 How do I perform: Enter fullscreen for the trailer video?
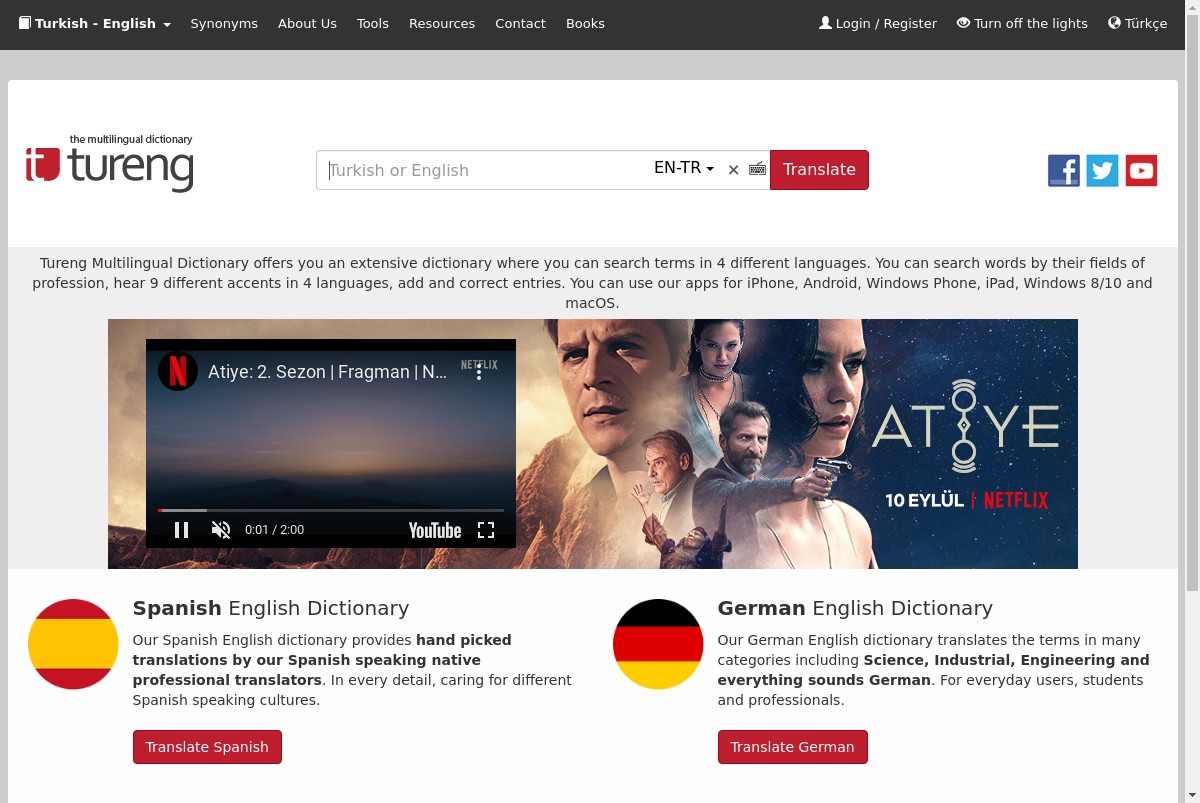coord(486,530)
